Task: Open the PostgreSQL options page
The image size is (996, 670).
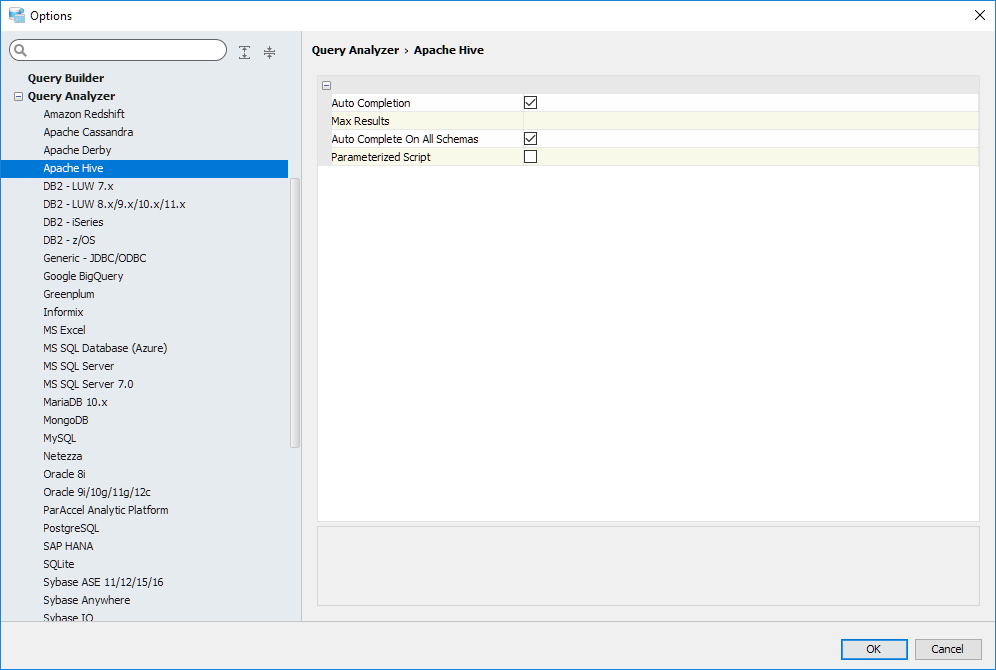Action: click(x=71, y=528)
